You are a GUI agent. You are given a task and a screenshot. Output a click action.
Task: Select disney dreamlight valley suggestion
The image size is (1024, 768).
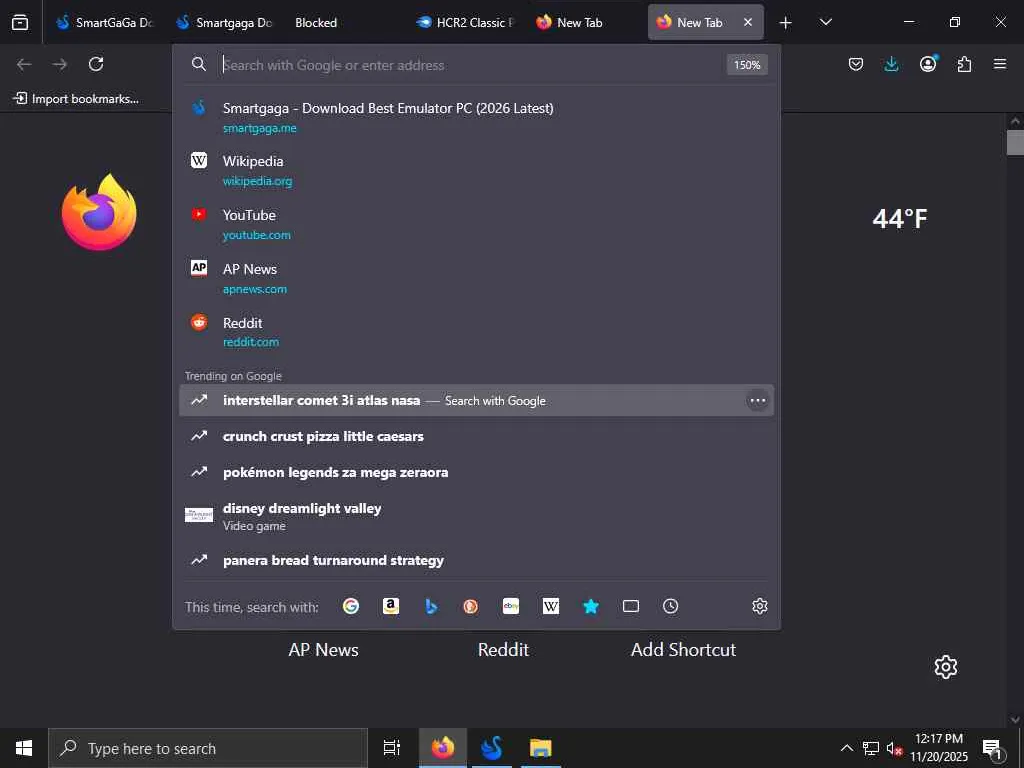point(476,516)
